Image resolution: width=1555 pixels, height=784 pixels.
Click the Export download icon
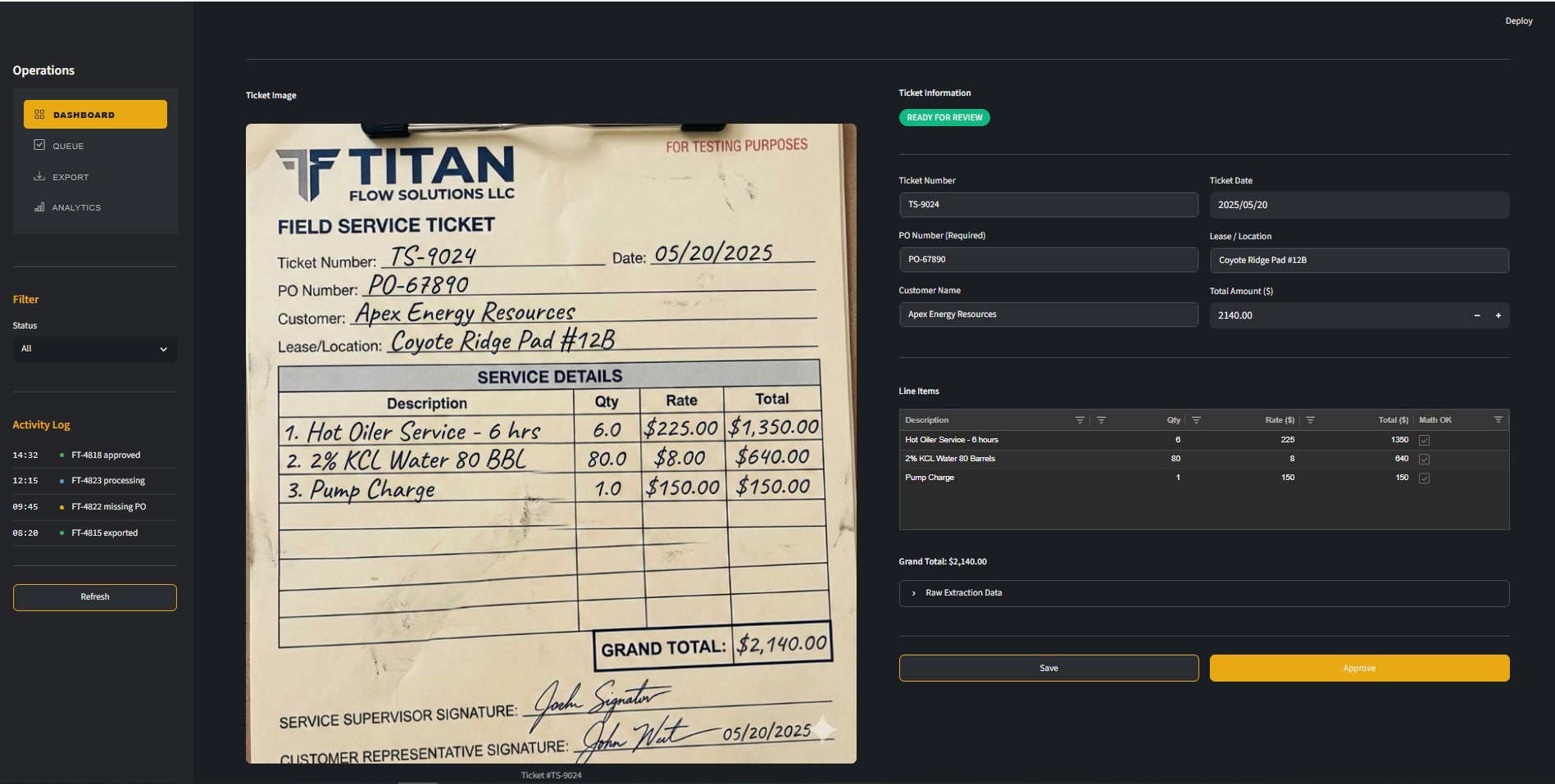39,176
